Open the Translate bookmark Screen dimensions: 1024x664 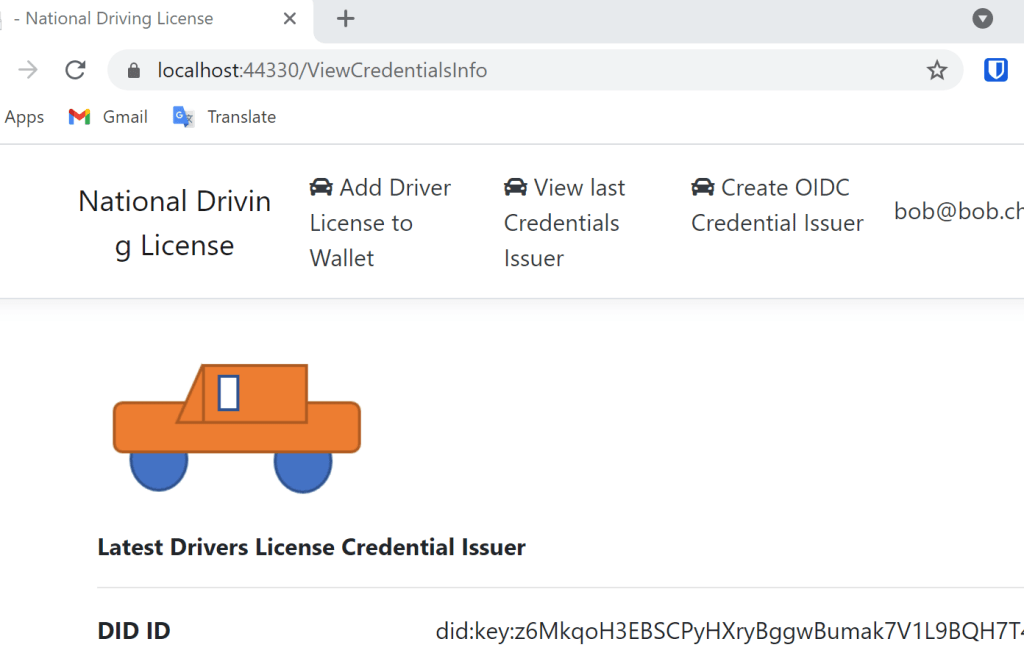pos(224,117)
